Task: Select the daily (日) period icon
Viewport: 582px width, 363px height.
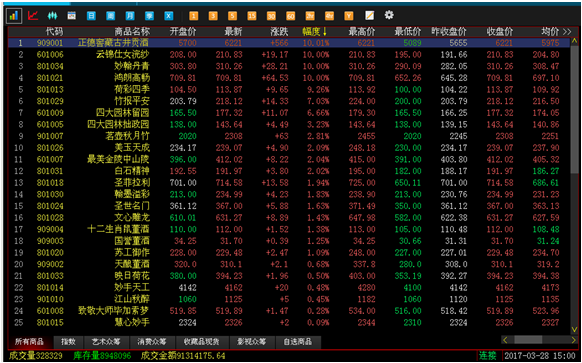Action: tap(91, 16)
